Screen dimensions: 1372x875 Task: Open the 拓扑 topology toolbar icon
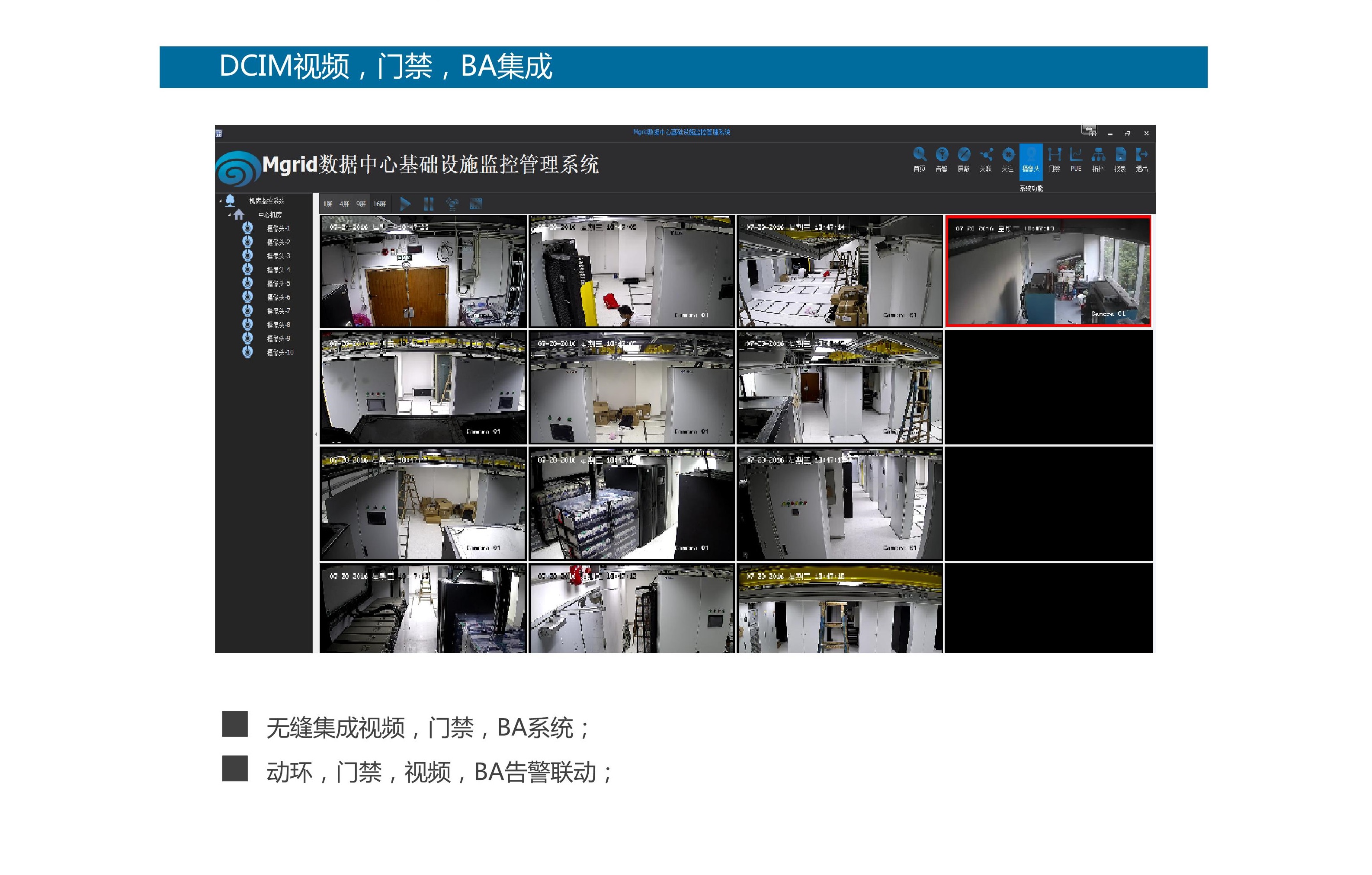click(x=1098, y=160)
